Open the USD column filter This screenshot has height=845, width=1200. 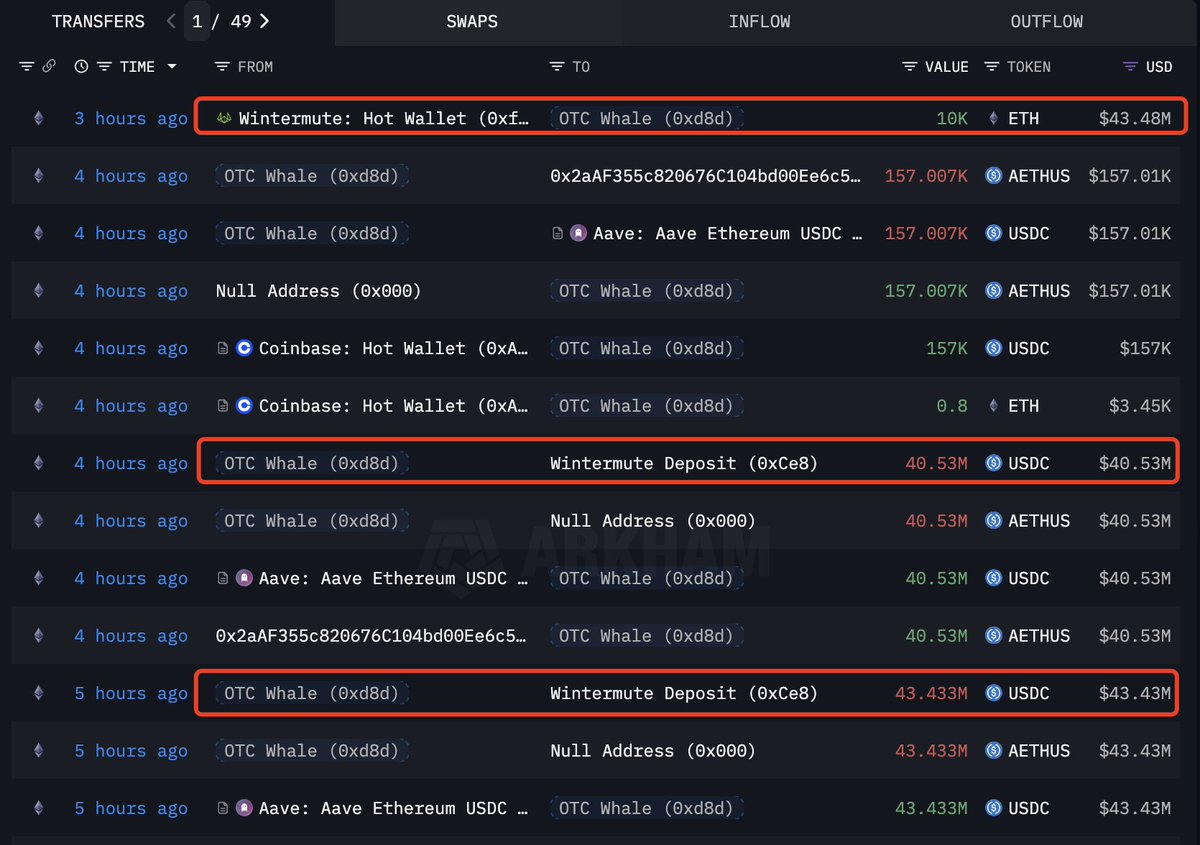[1130, 67]
